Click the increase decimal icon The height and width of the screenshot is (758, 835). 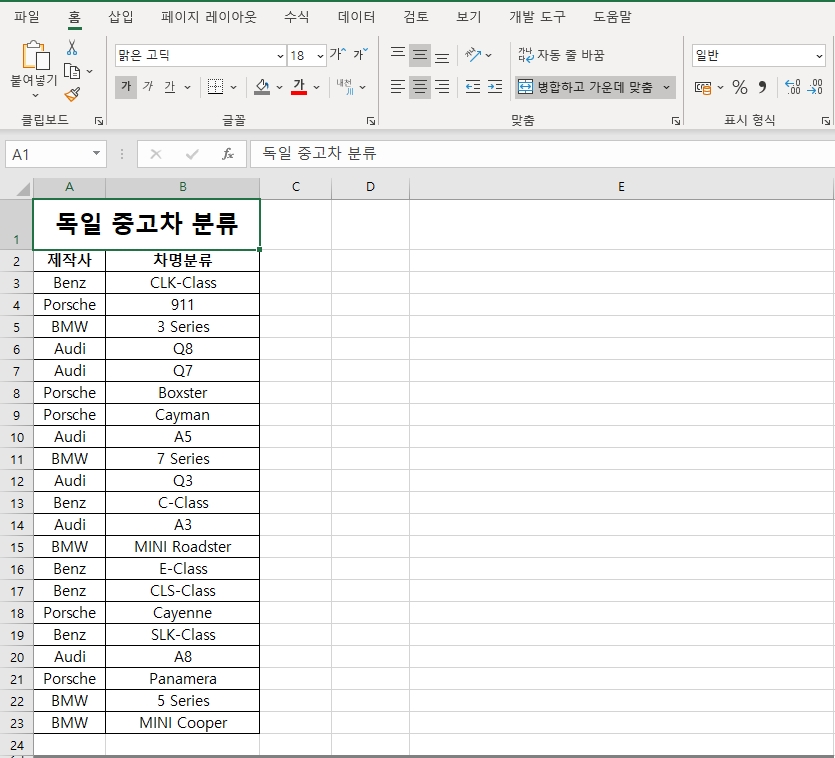click(792, 87)
